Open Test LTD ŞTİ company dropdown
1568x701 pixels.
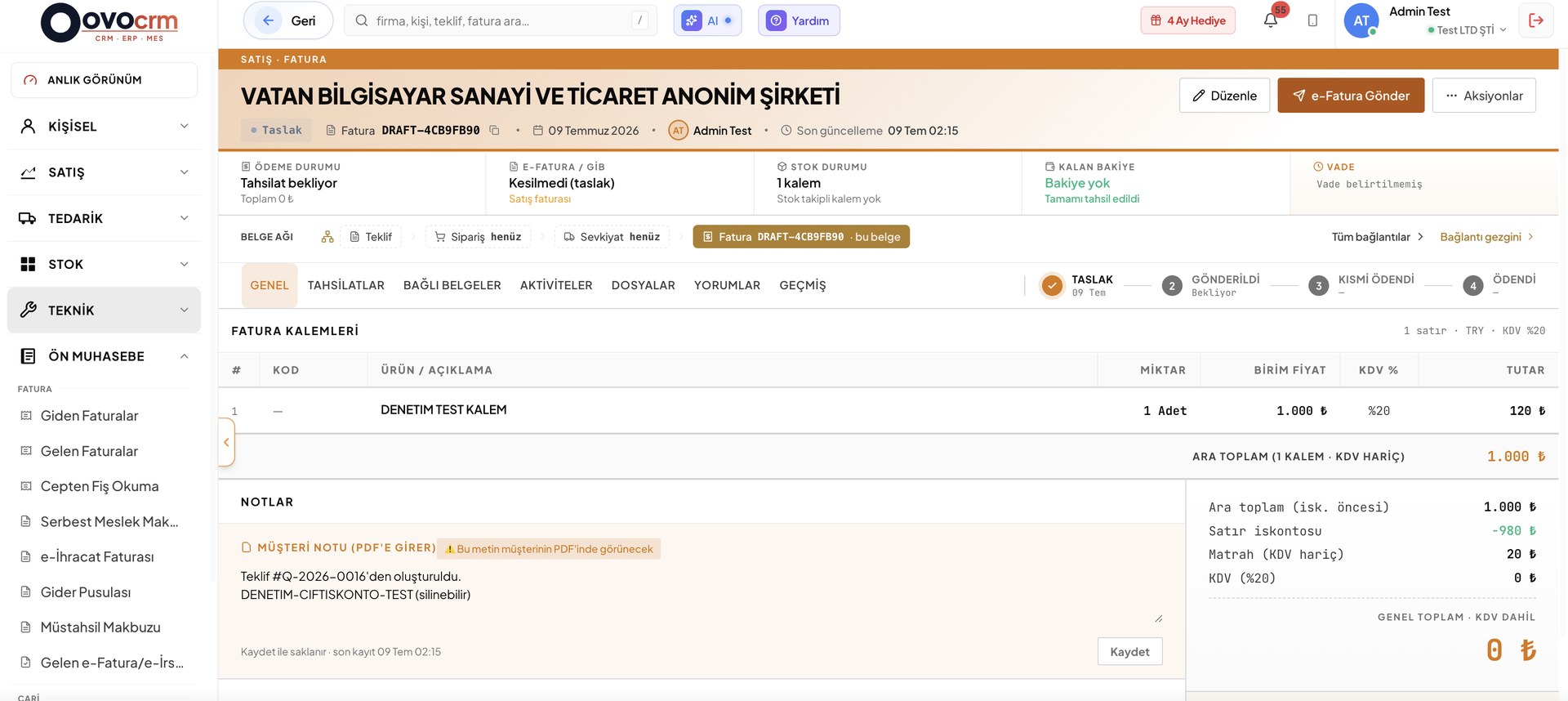1467,30
